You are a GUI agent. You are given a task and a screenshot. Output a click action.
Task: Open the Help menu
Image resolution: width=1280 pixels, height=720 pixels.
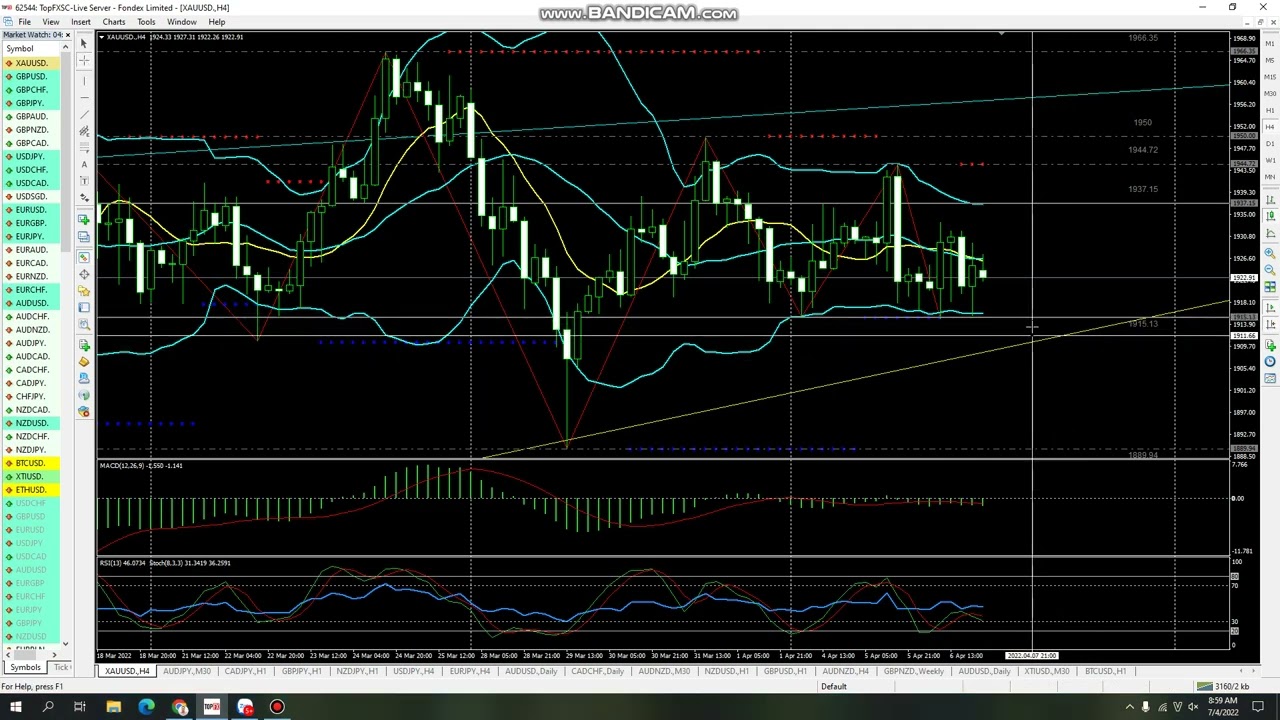217,22
